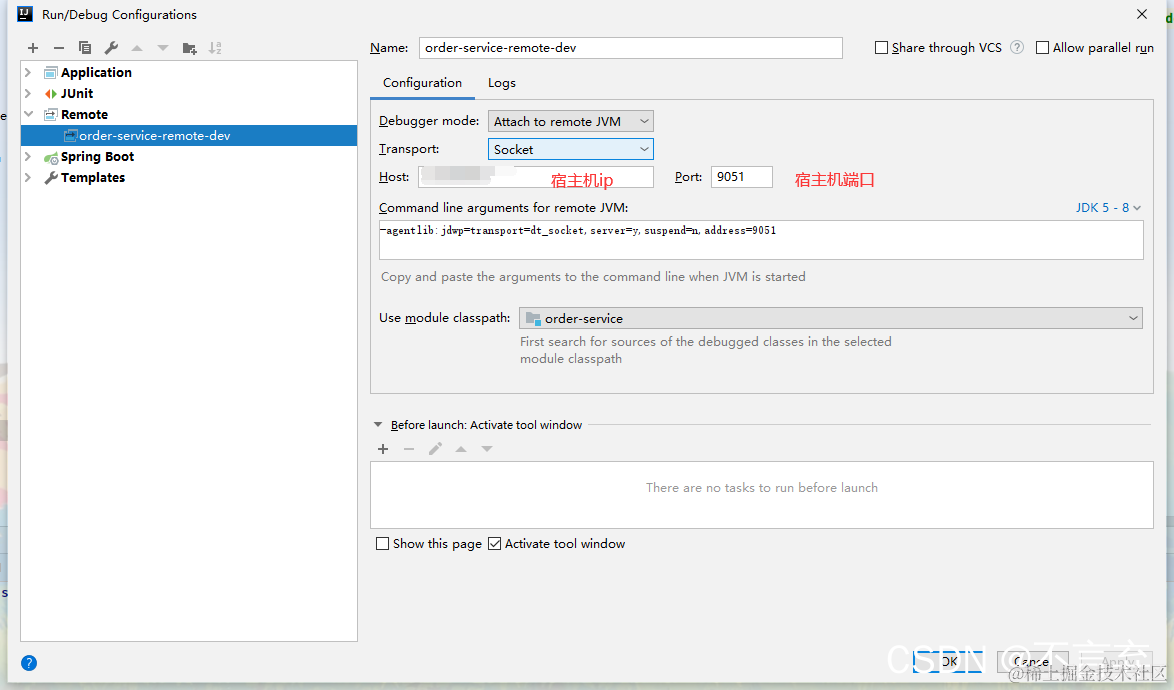Copy configuration icon in toolbar
This screenshot has height=690, width=1174.
pyautogui.click(x=85, y=48)
